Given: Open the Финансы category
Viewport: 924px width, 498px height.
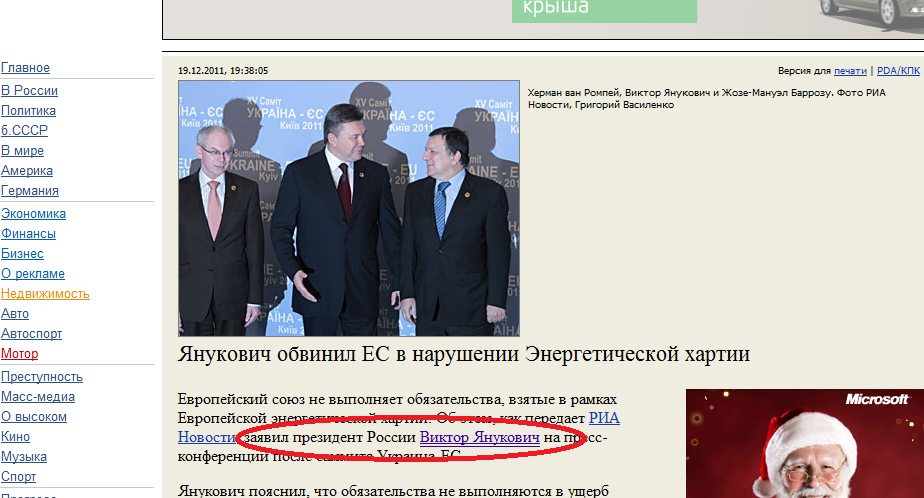Looking at the screenshot, I should [x=28, y=234].
